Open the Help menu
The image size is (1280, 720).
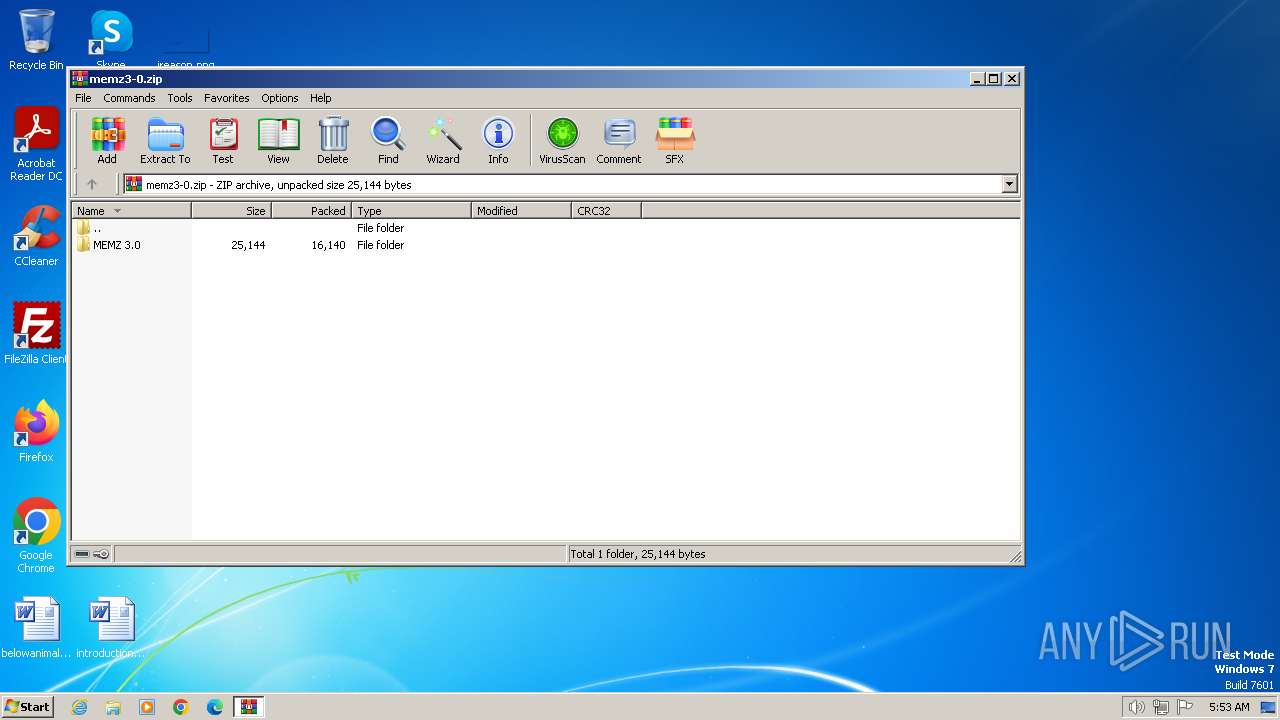point(320,98)
